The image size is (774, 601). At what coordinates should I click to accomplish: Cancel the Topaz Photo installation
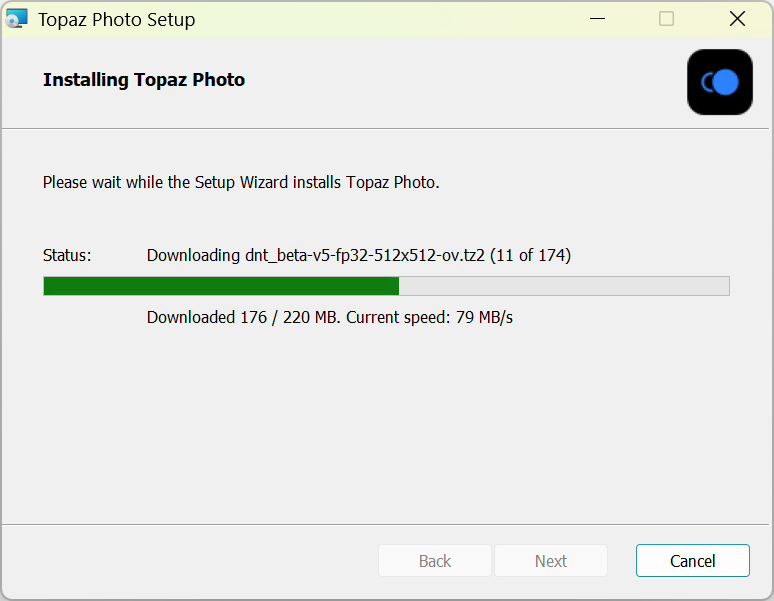tap(692, 561)
